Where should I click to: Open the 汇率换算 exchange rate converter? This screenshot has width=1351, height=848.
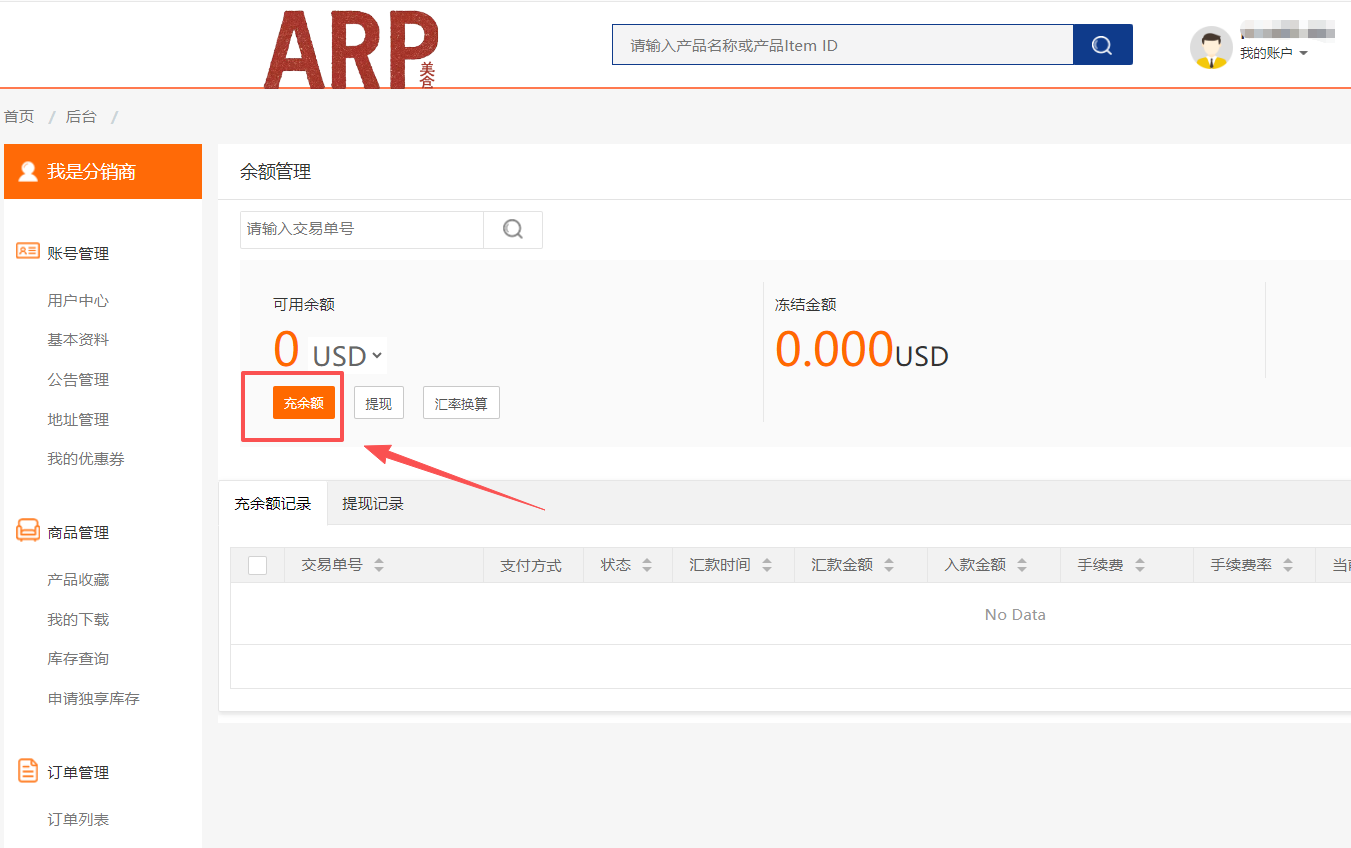click(x=461, y=403)
